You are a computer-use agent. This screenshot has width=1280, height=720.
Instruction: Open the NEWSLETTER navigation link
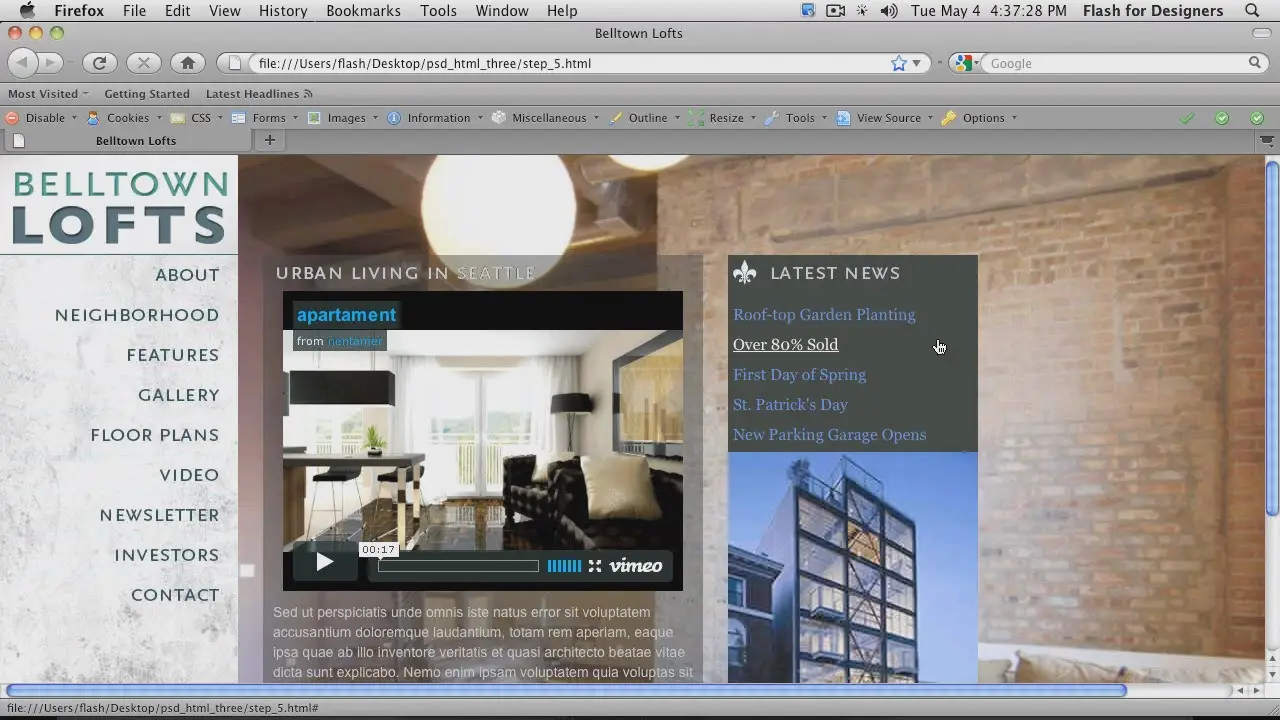(159, 515)
